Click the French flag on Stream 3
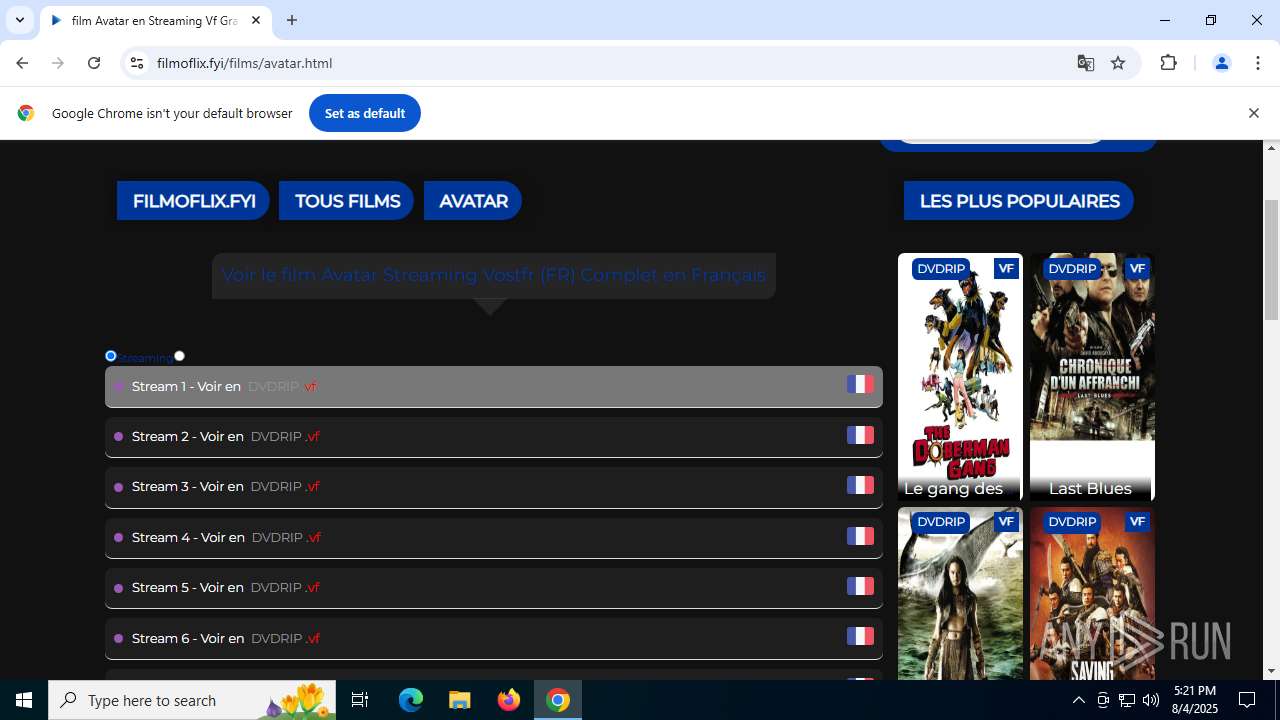Screen dimensions: 1280x720 (x=860, y=485)
